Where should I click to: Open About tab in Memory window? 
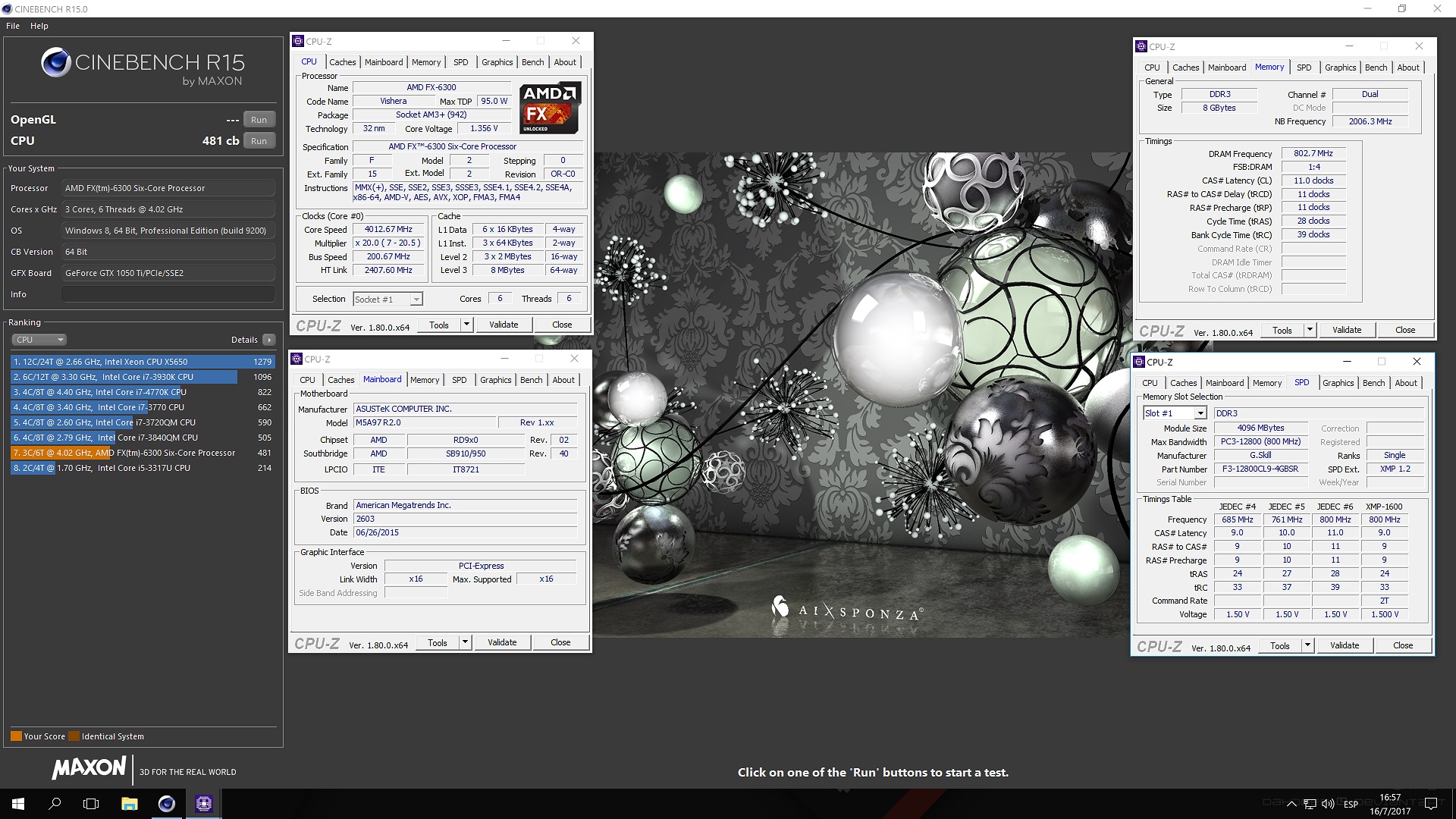coord(1408,67)
